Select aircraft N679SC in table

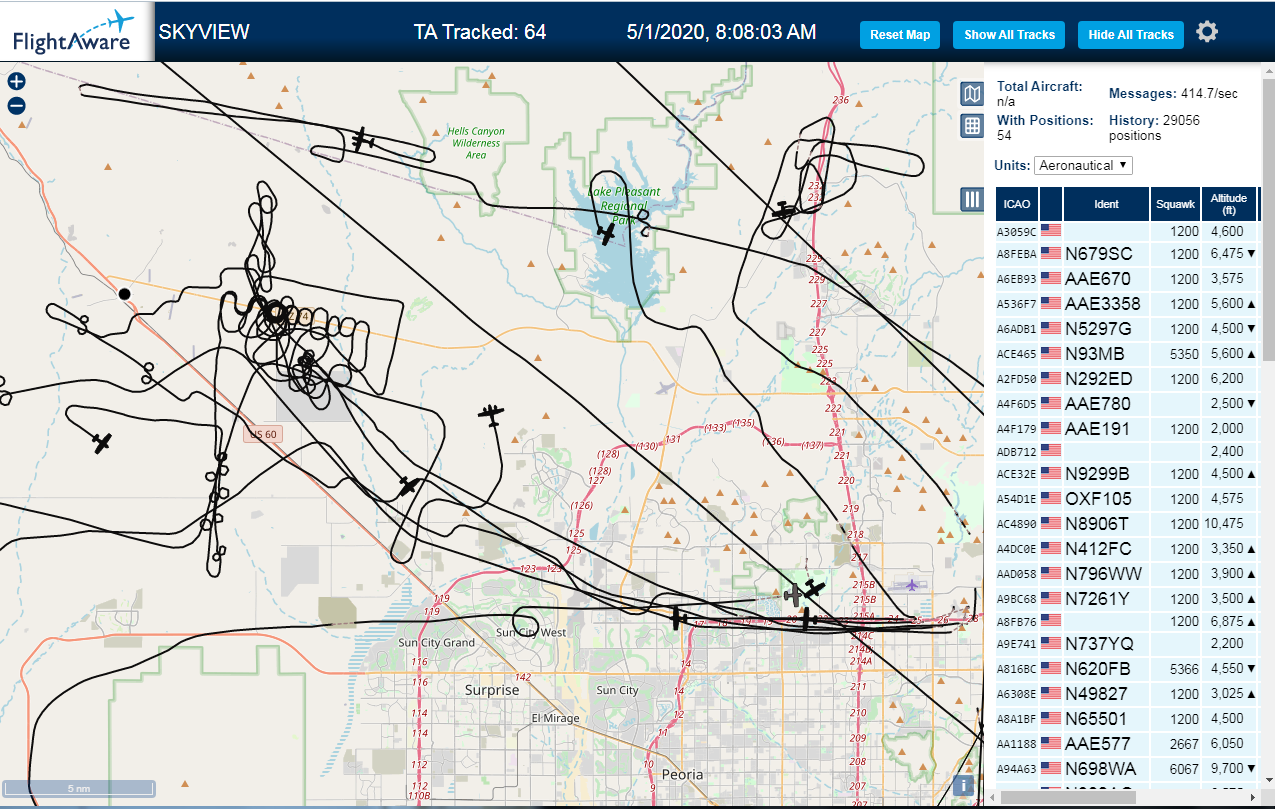pyautogui.click(x=1126, y=254)
